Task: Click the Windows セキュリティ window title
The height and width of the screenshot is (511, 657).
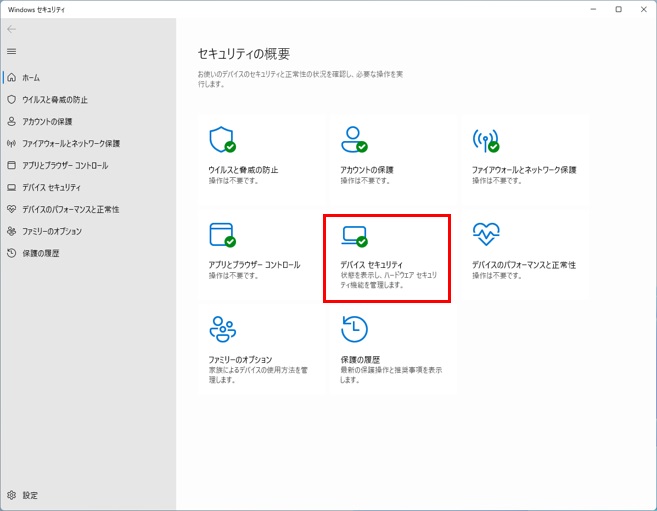Action: click(x=36, y=9)
